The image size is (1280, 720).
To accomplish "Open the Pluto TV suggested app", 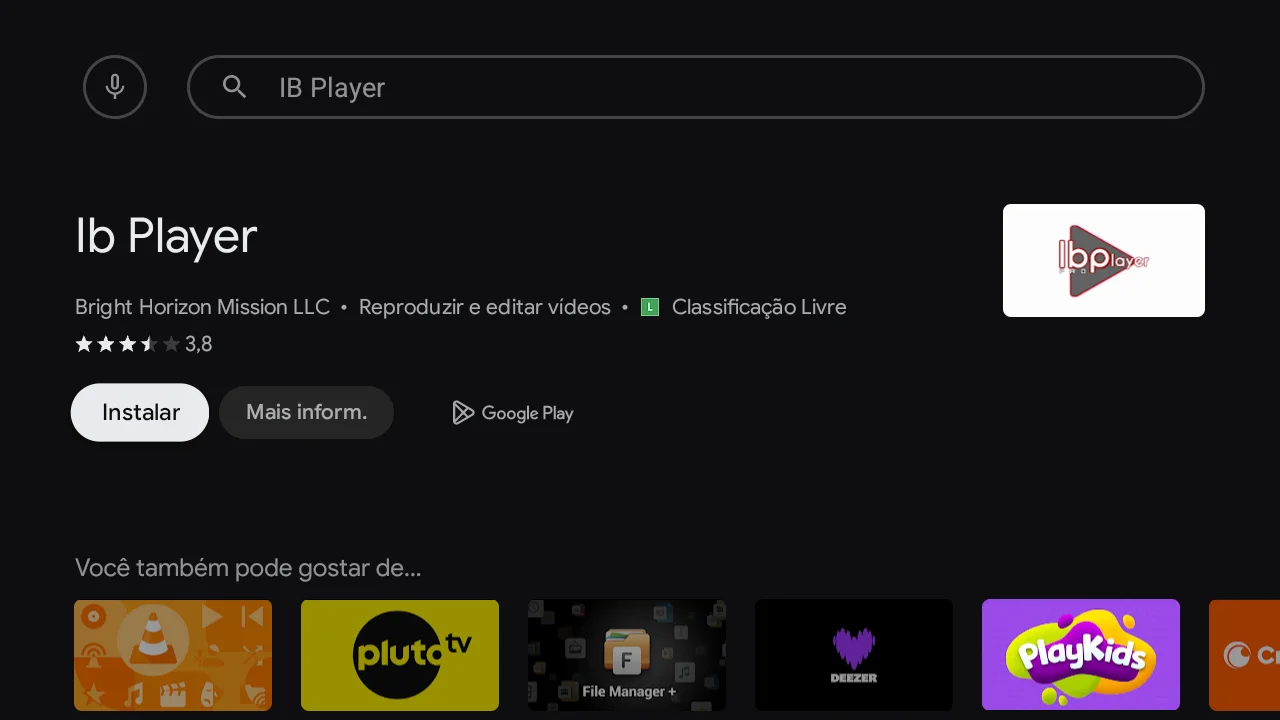I will [x=400, y=655].
